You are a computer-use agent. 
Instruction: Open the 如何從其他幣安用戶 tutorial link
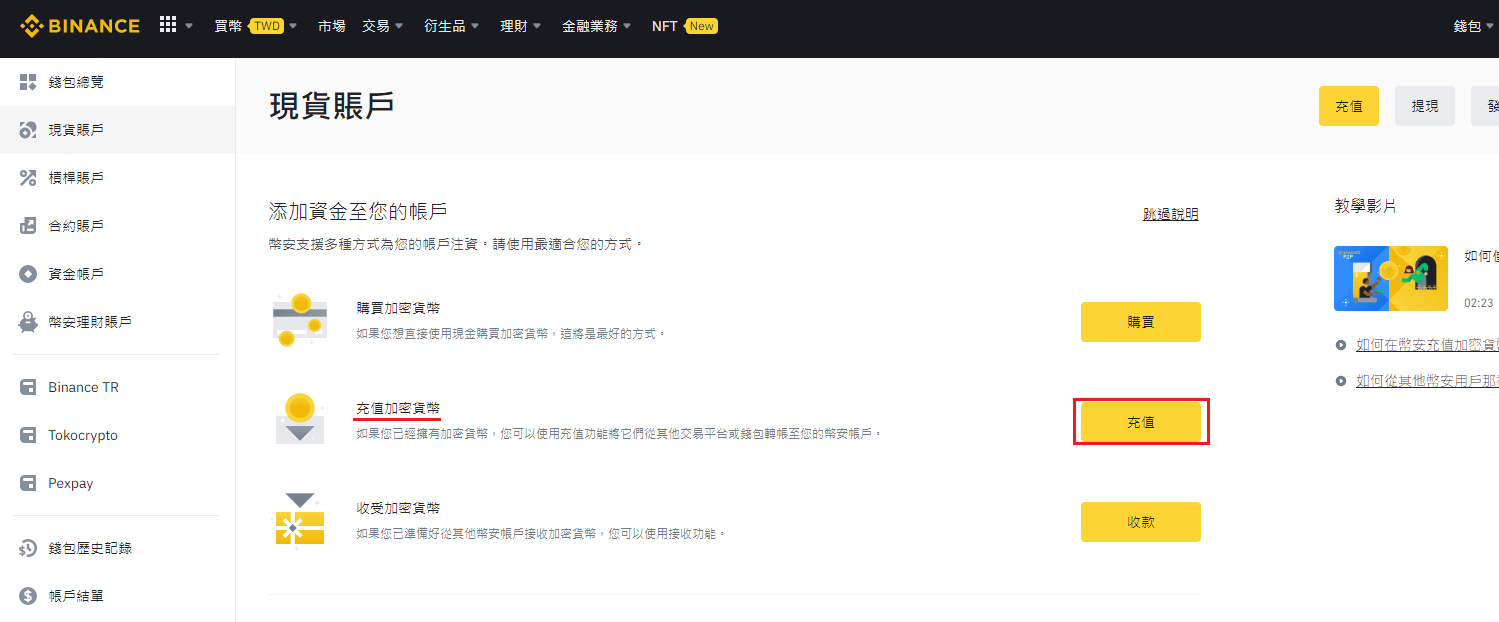tap(1427, 381)
